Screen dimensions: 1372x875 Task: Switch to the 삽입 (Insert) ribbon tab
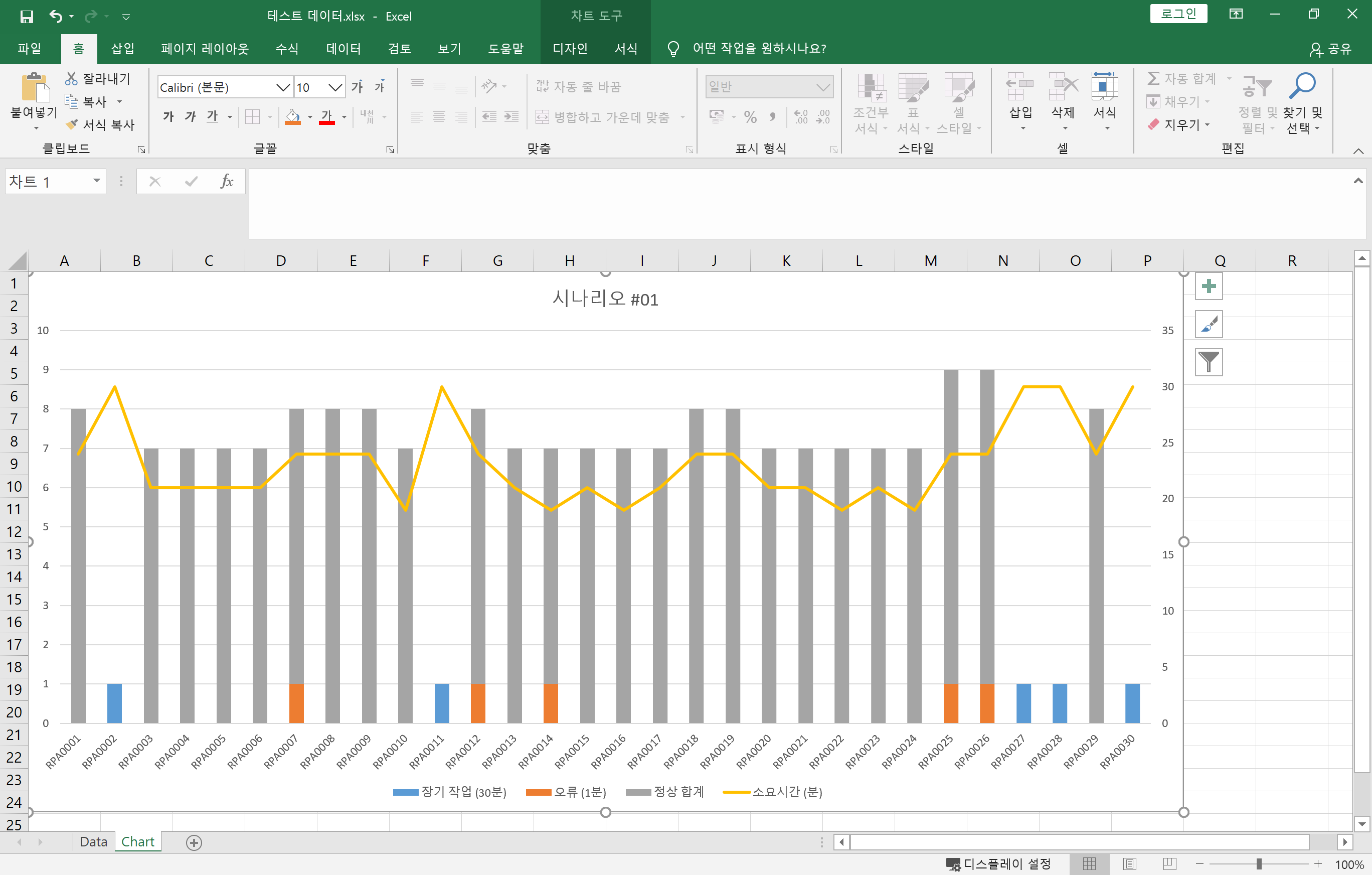click(122, 49)
